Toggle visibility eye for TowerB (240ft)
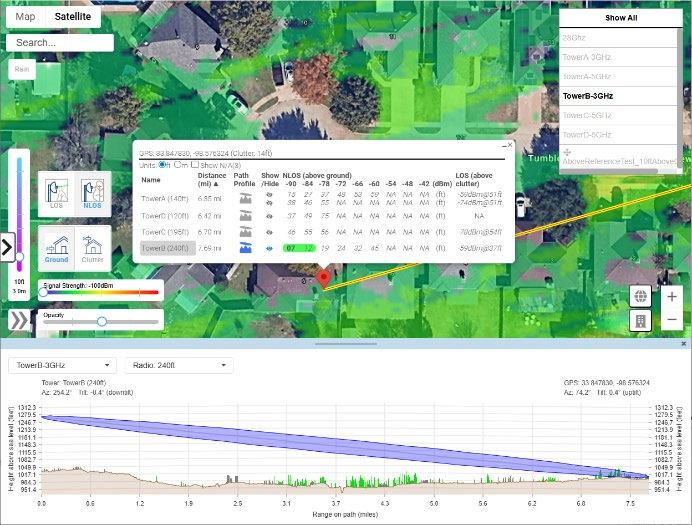Image resolution: width=692 pixels, height=525 pixels. 270,247
